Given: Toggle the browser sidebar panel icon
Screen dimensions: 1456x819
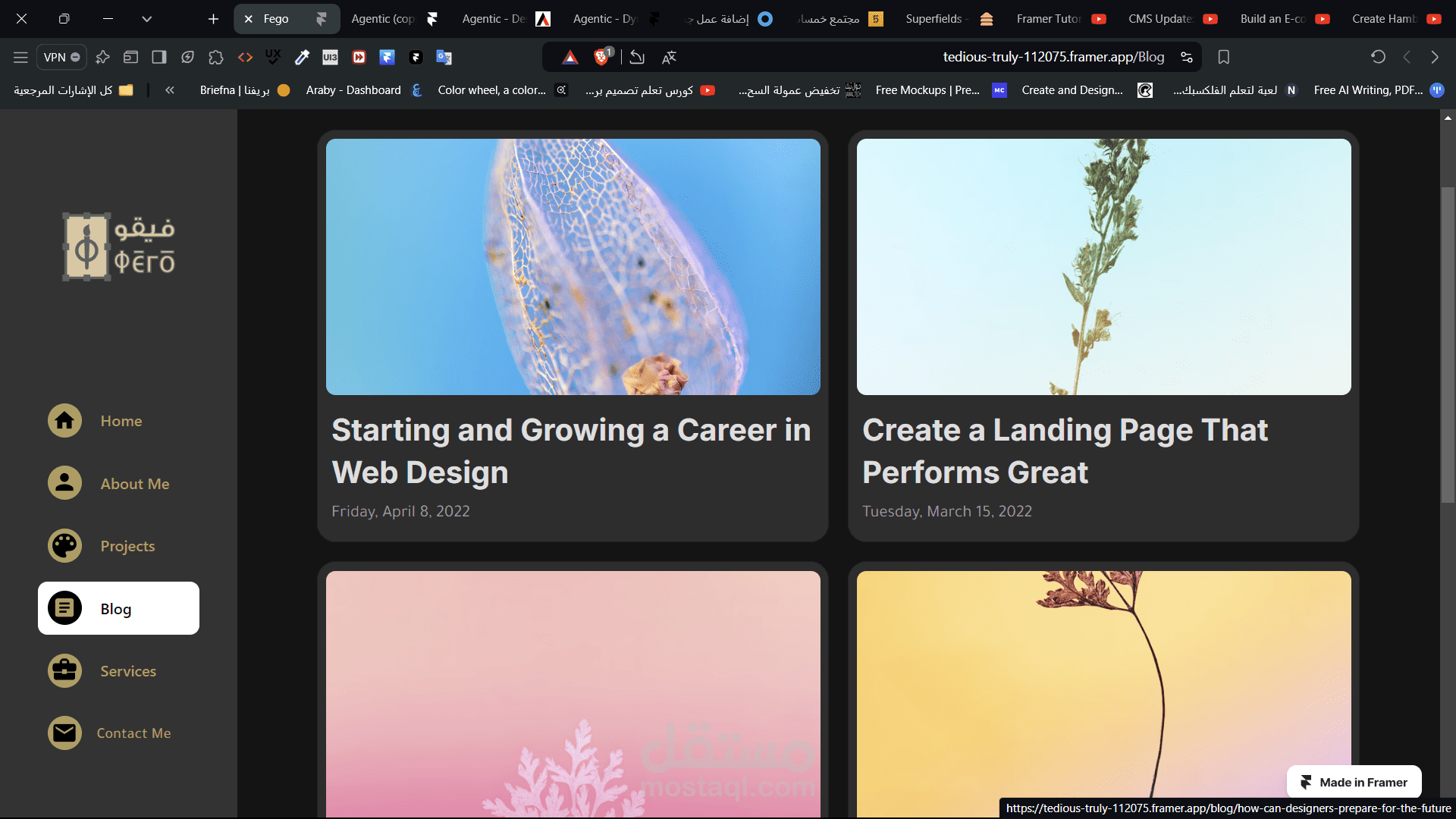Looking at the screenshot, I should coord(159,57).
